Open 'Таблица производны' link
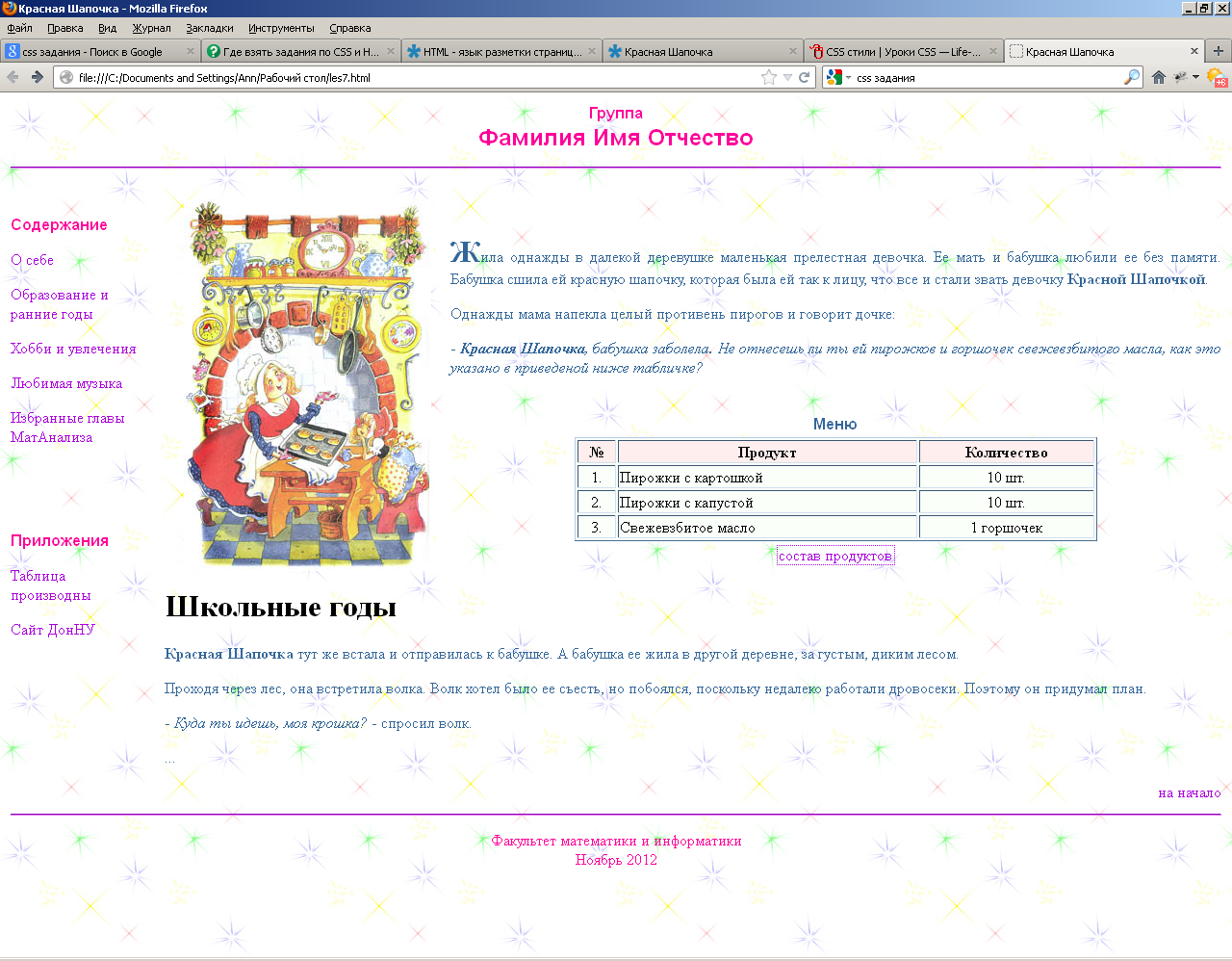The height and width of the screenshot is (961, 1232). click(51, 585)
